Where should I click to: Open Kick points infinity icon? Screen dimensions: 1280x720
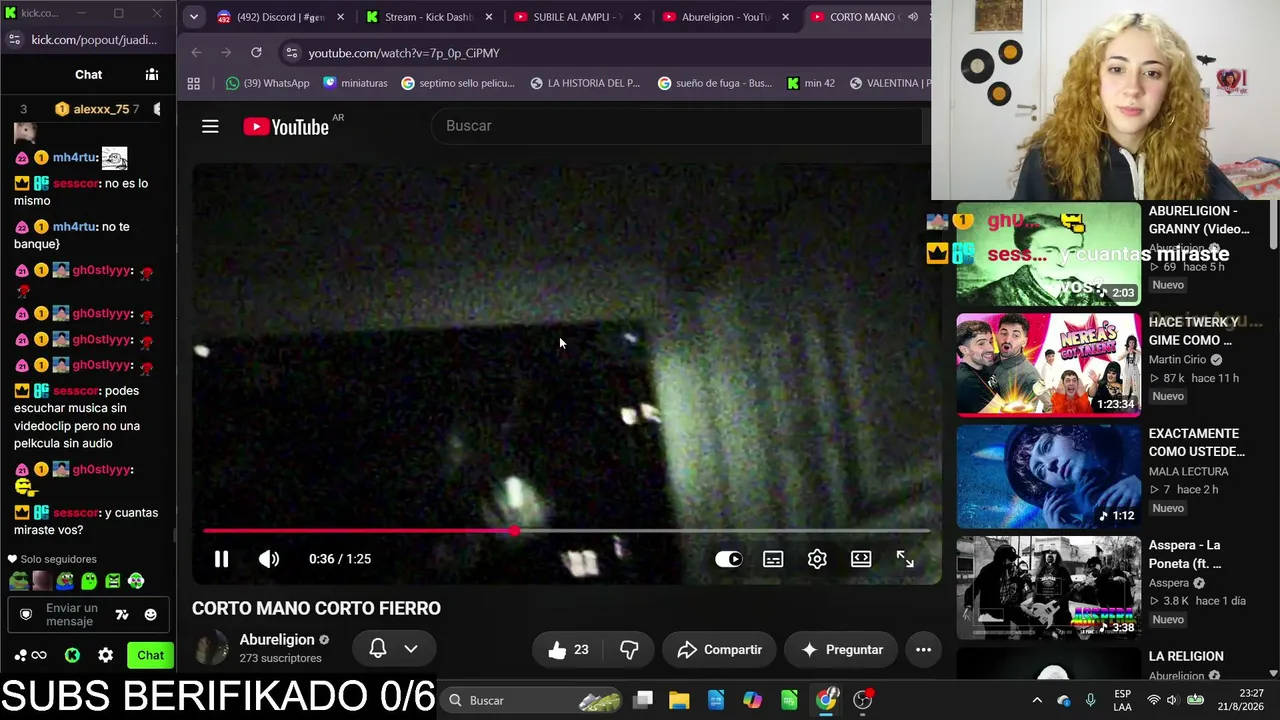point(31,656)
